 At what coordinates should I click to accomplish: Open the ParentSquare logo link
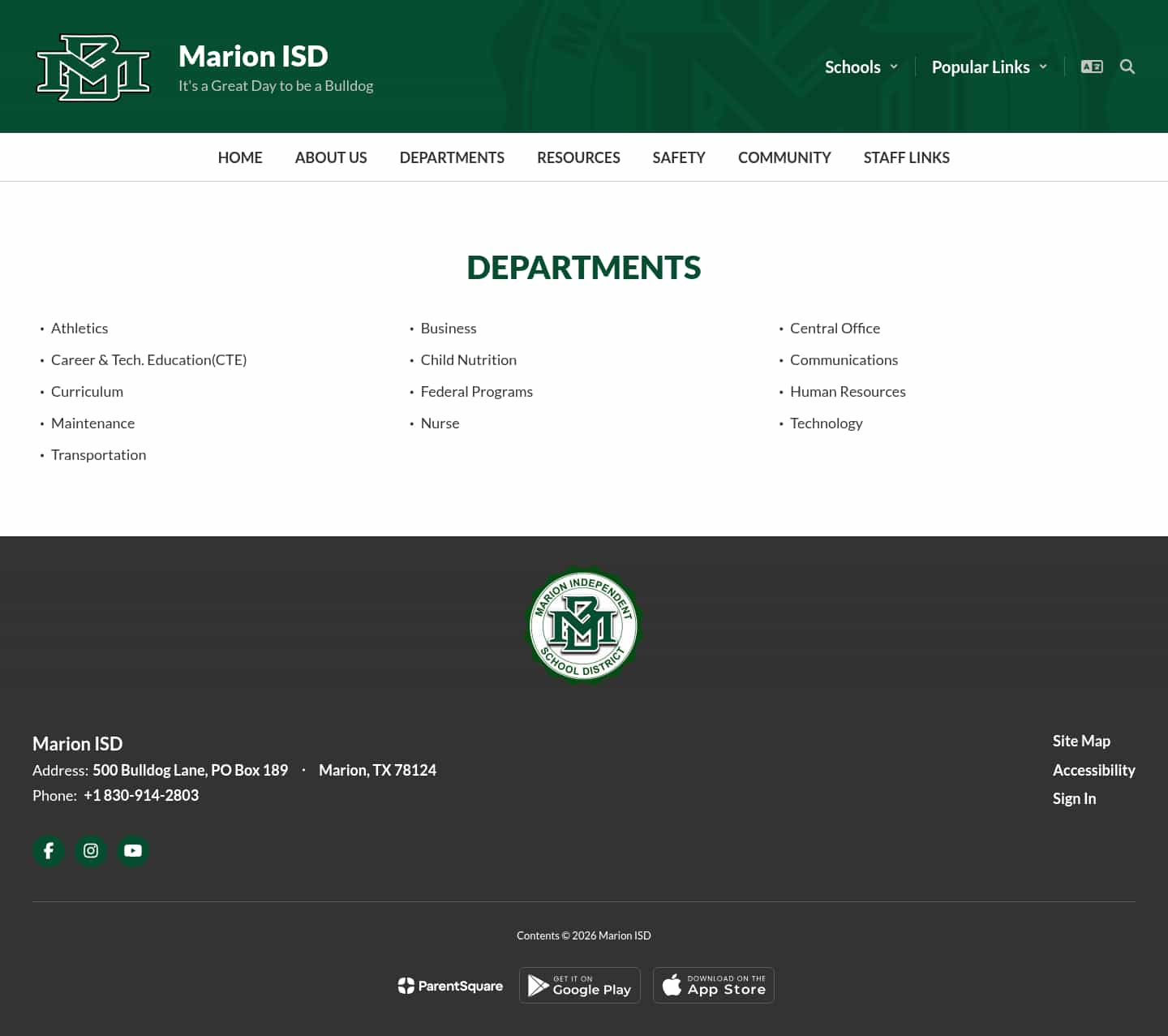(x=450, y=986)
